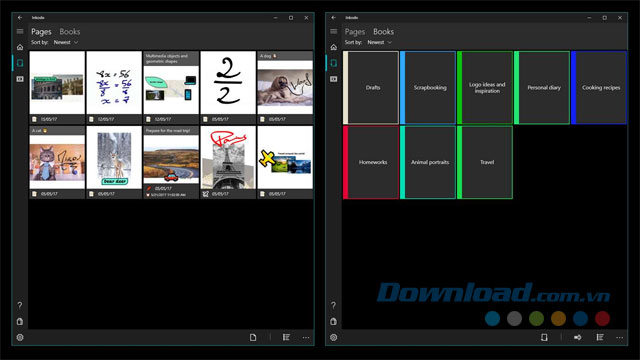Expand Sort by Newest dropdown in Pages view

(66, 42)
